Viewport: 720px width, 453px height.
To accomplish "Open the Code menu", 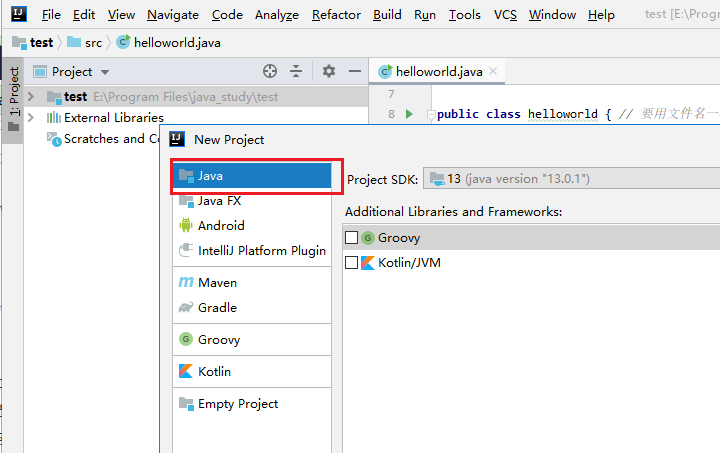I will 227,15.
